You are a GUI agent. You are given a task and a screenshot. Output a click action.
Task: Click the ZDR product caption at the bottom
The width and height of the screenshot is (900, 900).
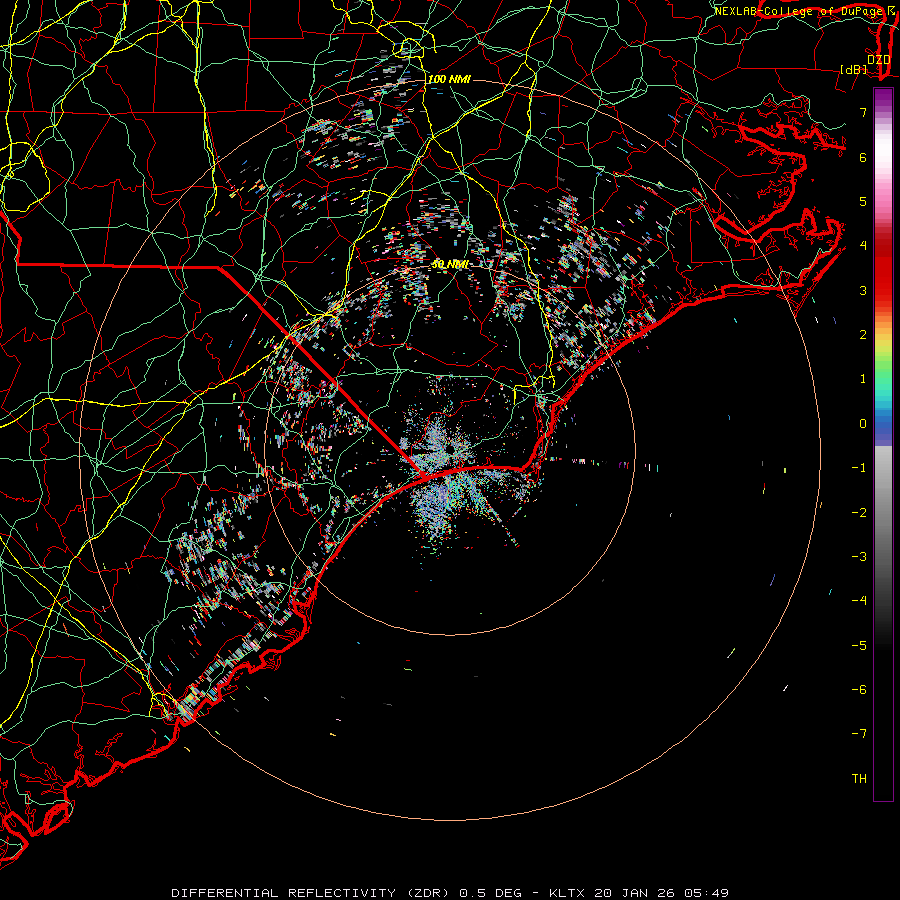450,893
